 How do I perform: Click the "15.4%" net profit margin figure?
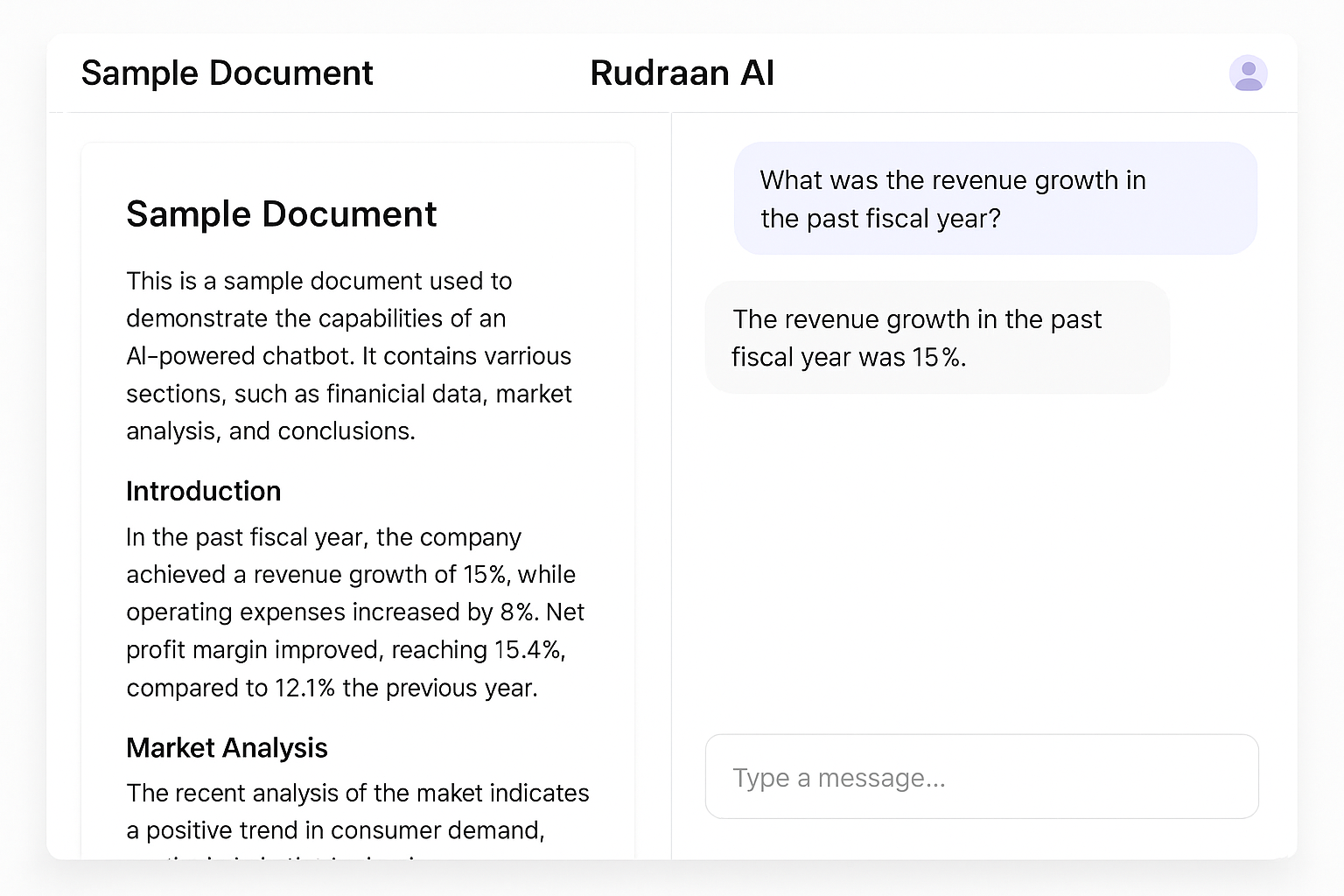[x=529, y=650]
